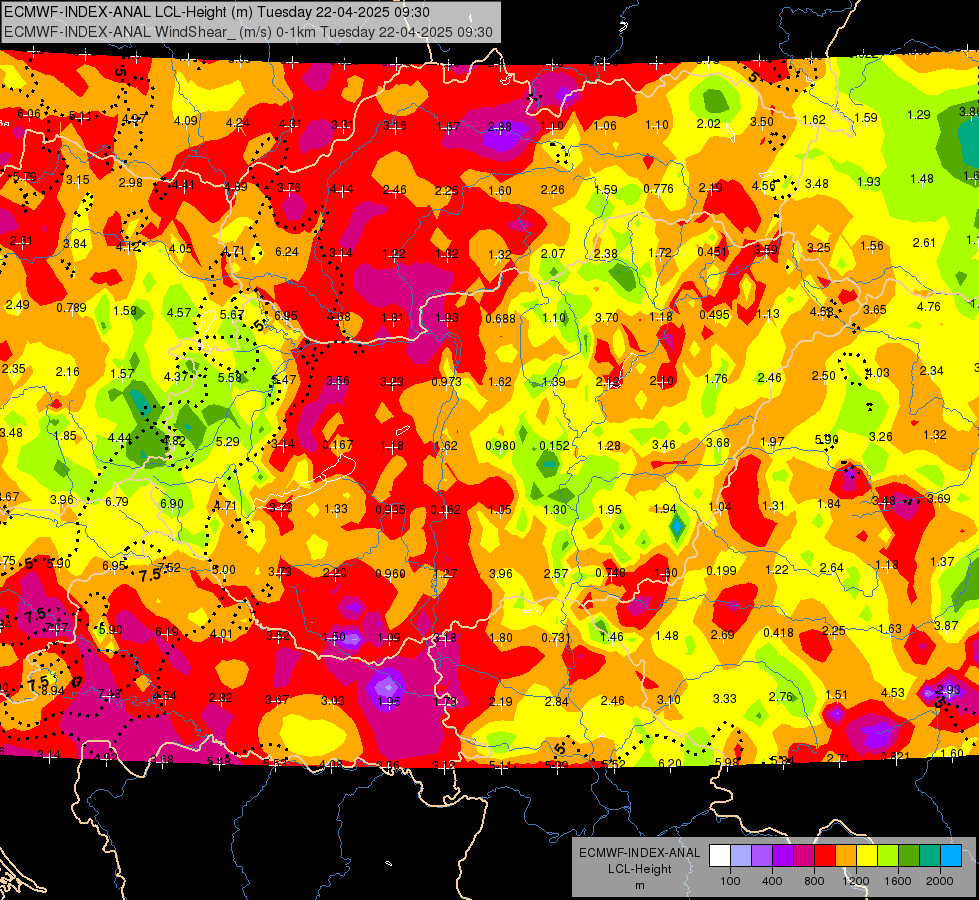
Task: Click the legend tick label 2000
Action: pos(940,881)
